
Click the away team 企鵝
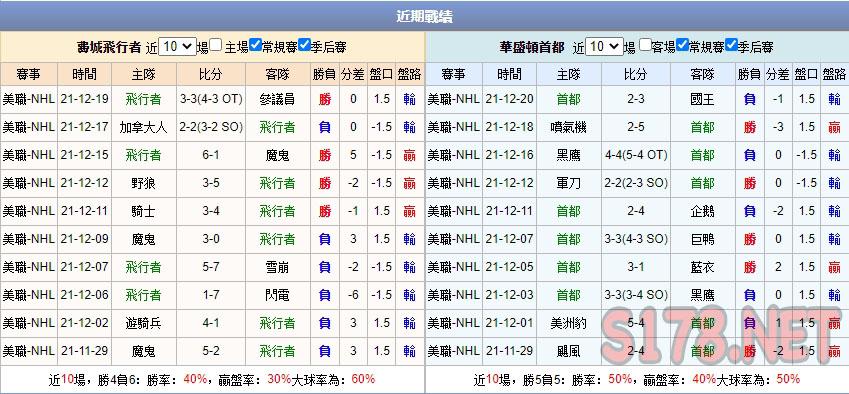(x=702, y=211)
